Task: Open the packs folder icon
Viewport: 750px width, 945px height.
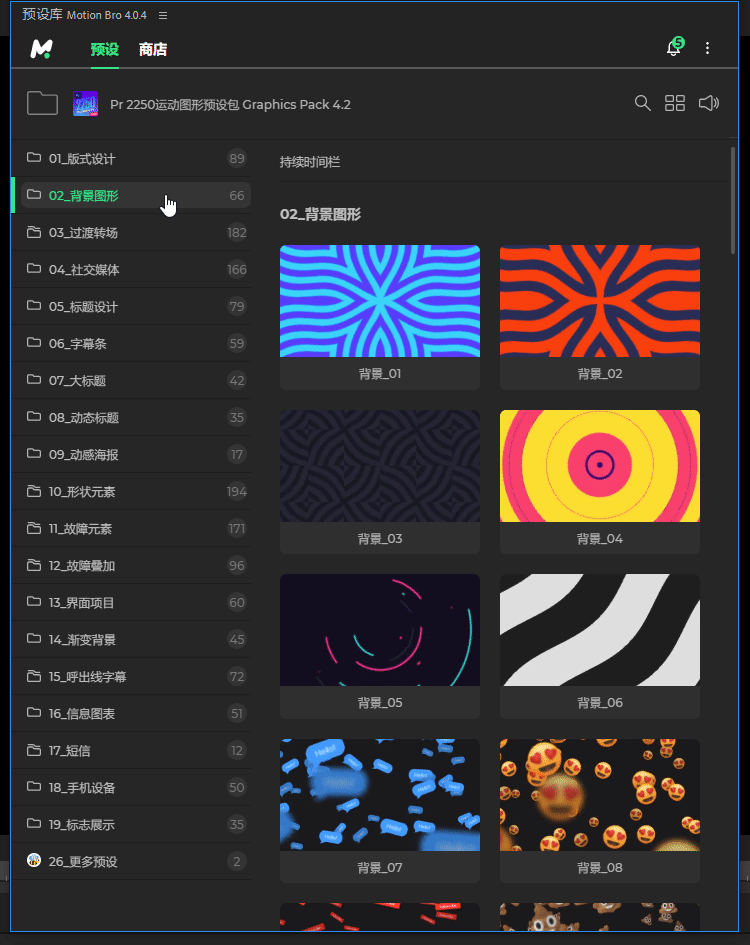Action: point(42,104)
